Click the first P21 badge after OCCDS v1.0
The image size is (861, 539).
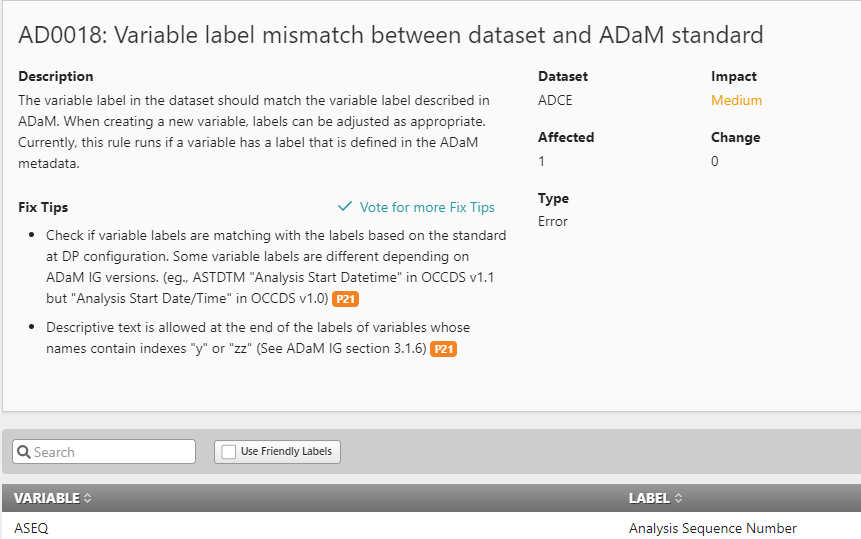(x=345, y=299)
